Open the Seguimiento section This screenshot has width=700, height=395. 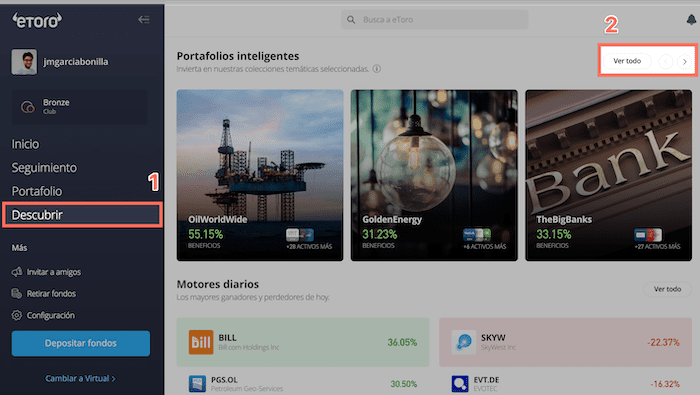pos(44,168)
